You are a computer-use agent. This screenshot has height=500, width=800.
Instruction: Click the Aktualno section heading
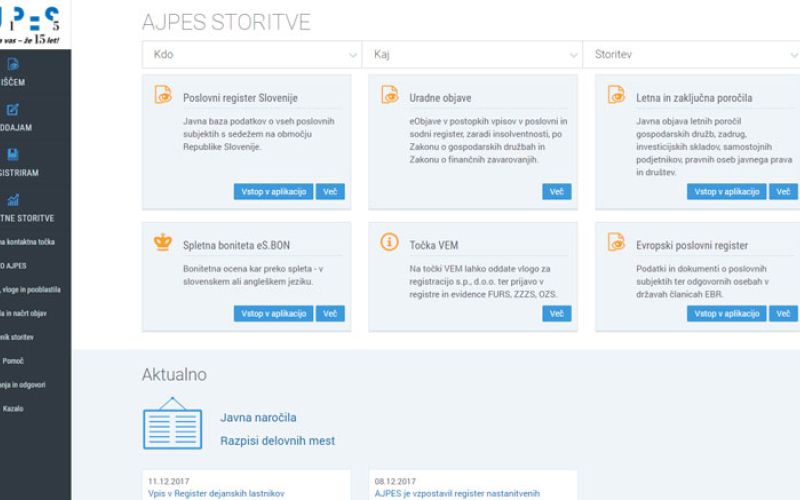coord(174,374)
